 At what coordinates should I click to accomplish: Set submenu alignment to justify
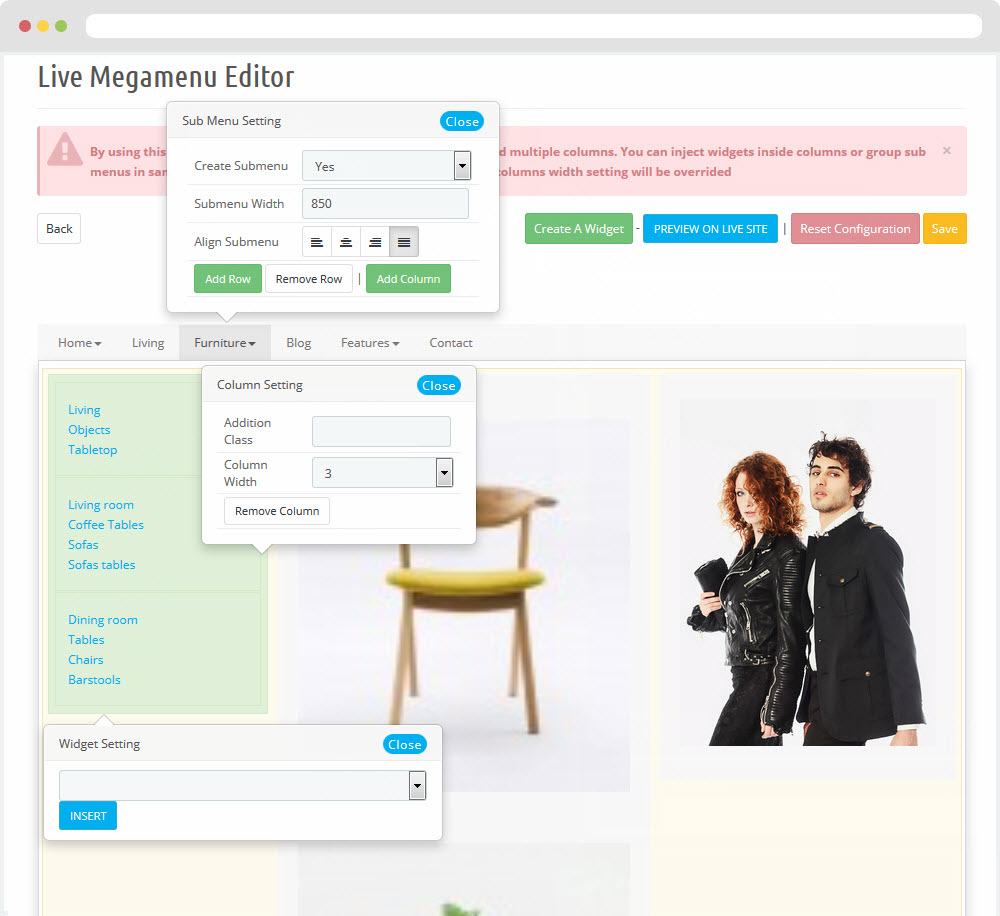(404, 242)
